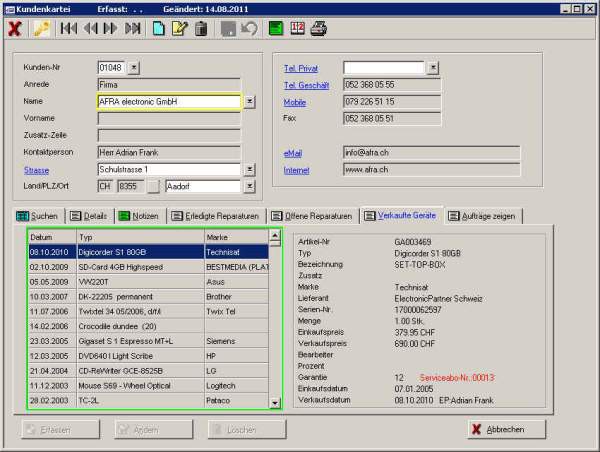Open the calendar icon in the toolbar
This screenshot has height=452, width=600.
click(297, 29)
